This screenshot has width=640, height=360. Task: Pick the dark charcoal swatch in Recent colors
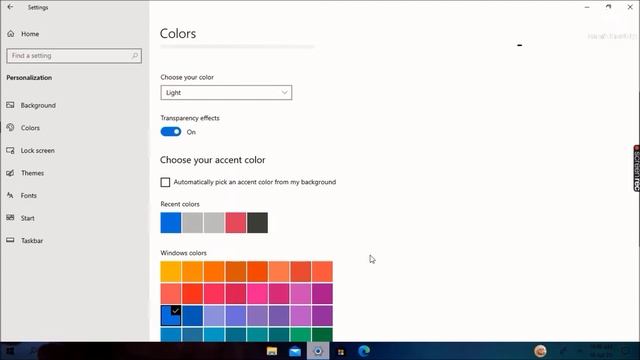tap(258, 222)
